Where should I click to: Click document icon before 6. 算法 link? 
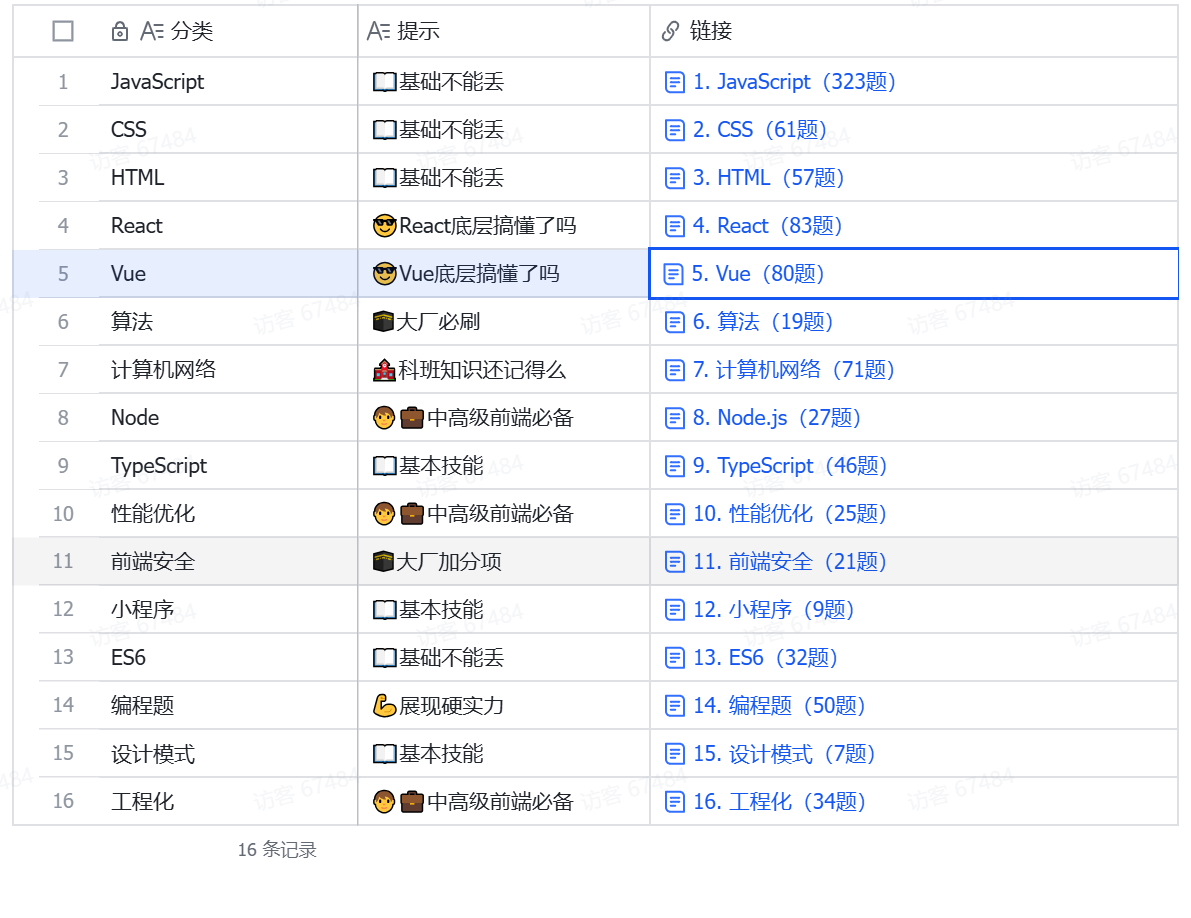(x=674, y=322)
